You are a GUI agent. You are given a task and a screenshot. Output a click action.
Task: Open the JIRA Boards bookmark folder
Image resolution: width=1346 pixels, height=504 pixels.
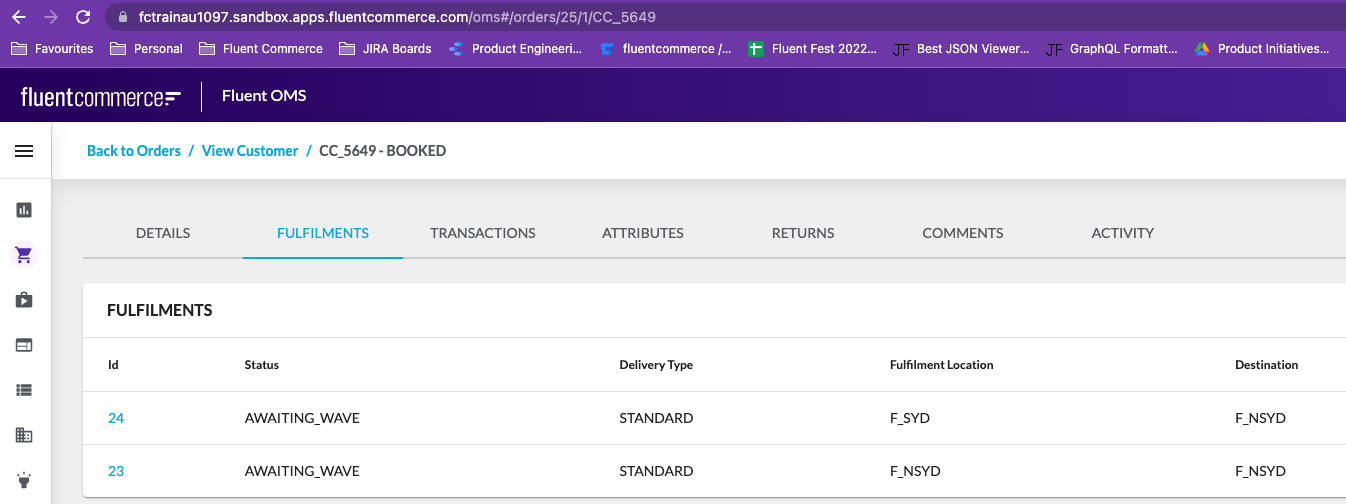pyautogui.click(x=386, y=48)
